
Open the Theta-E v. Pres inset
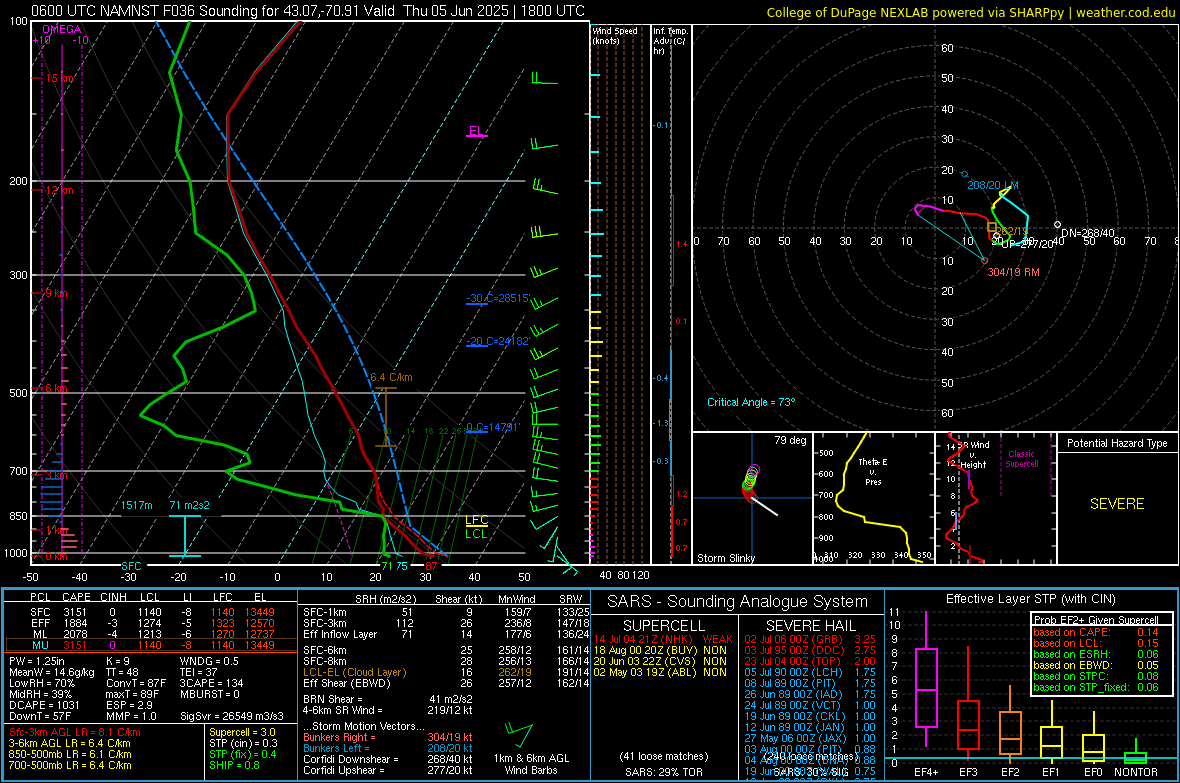point(873,498)
